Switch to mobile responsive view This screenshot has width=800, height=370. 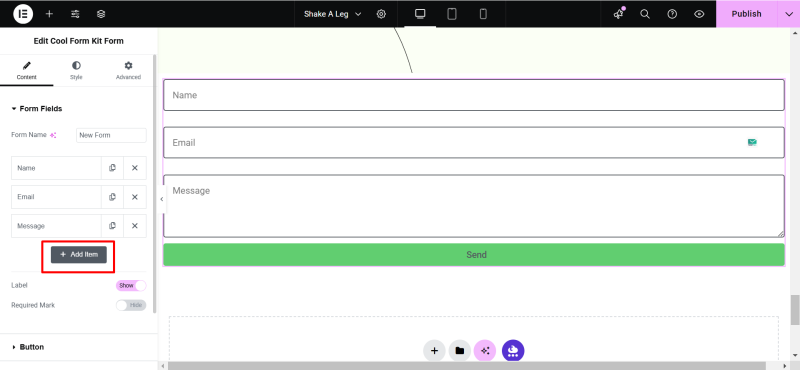483,14
